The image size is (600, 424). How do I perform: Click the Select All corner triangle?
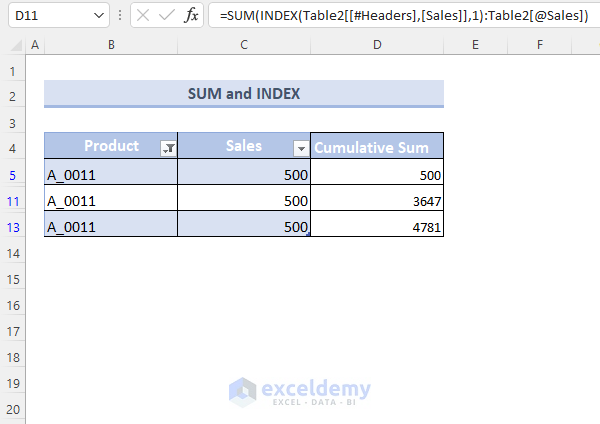coord(13,45)
